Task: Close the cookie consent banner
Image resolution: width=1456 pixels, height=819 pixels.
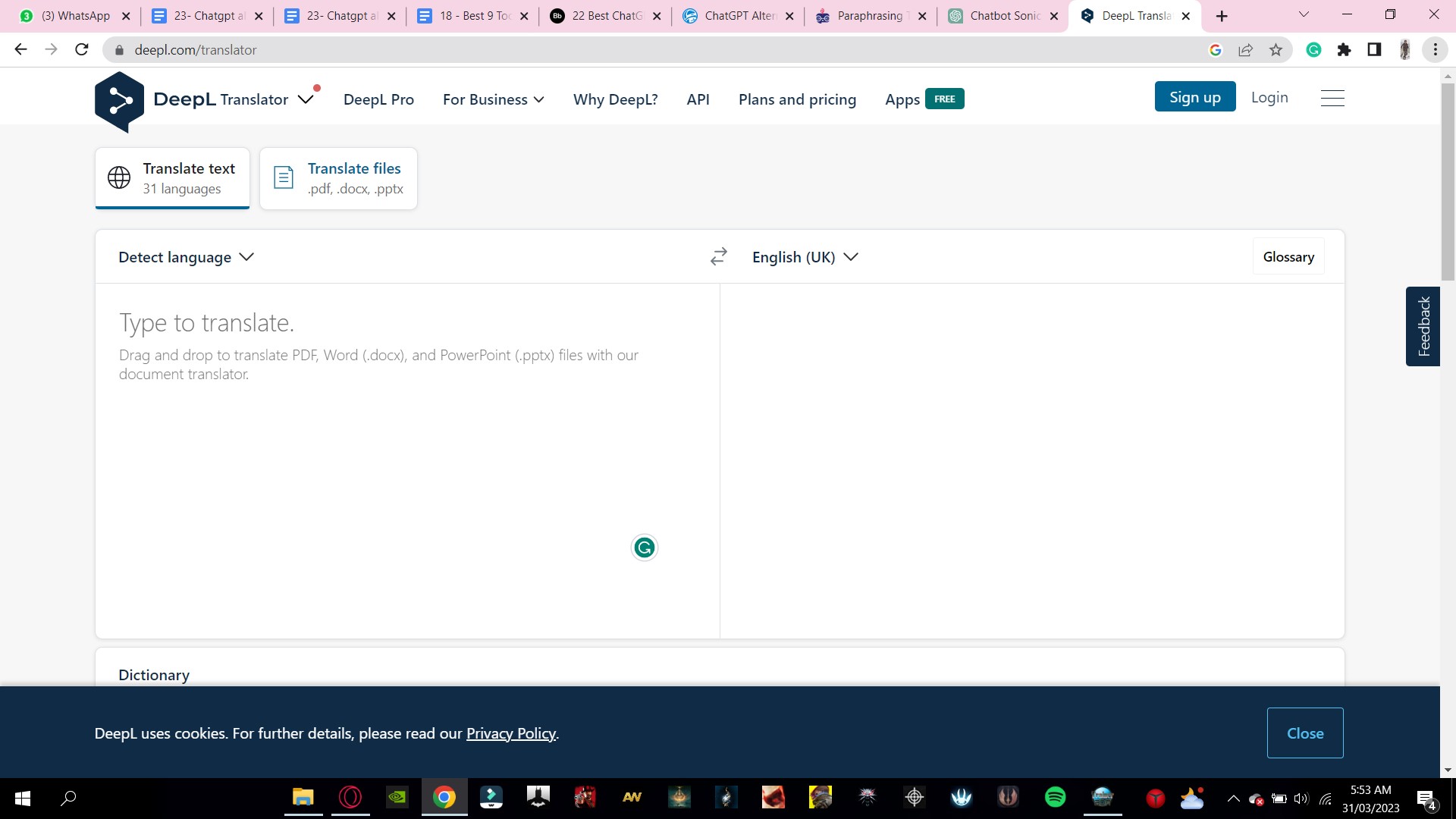Action: point(1304,733)
